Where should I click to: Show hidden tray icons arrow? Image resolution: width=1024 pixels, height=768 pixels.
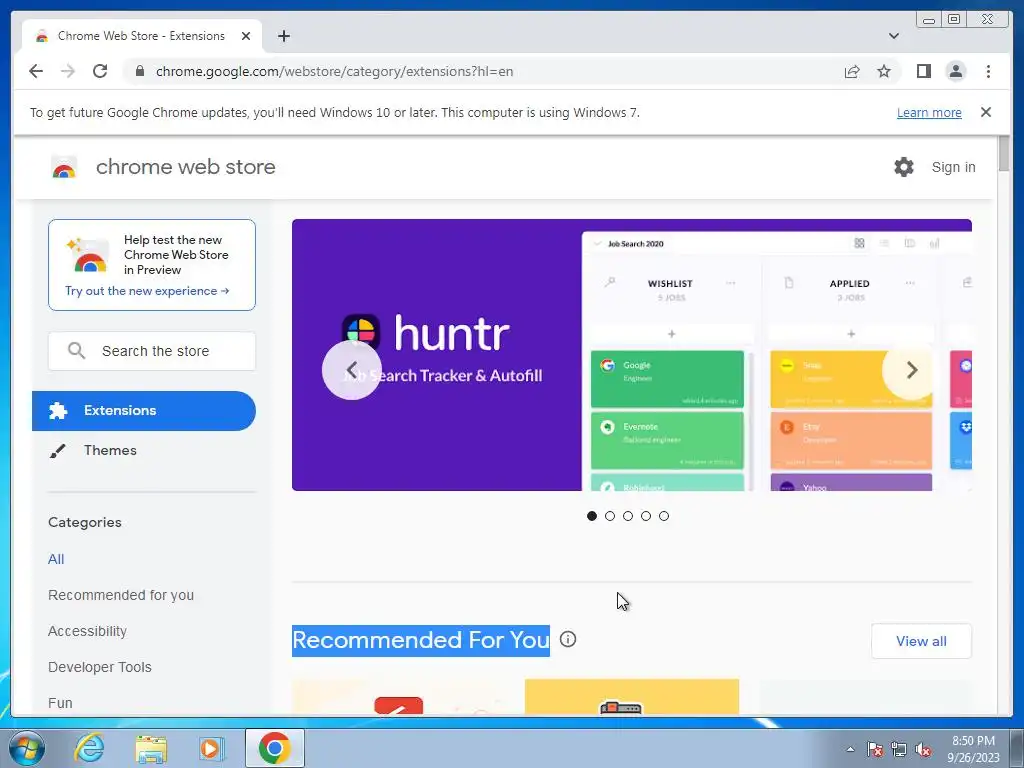tap(850, 749)
